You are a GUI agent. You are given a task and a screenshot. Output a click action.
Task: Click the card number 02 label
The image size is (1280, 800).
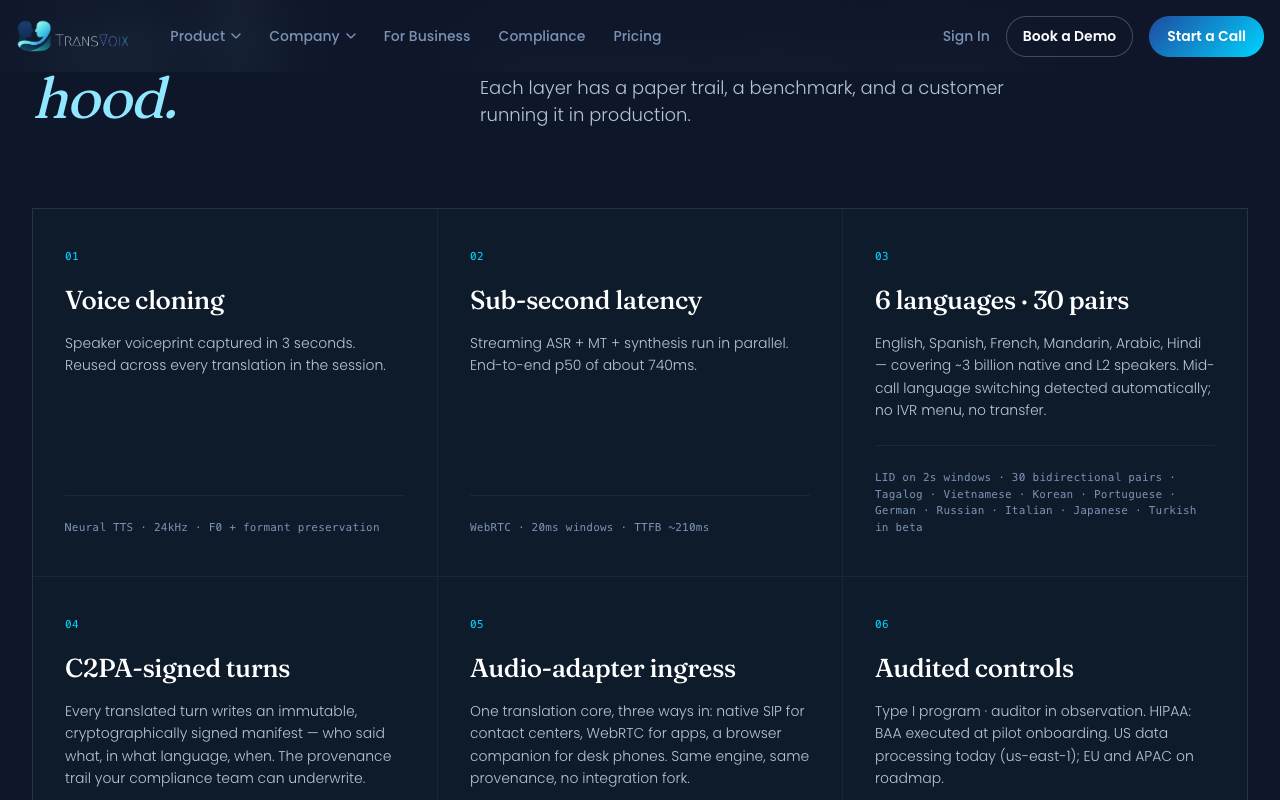pyautogui.click(x=477, y=256)
